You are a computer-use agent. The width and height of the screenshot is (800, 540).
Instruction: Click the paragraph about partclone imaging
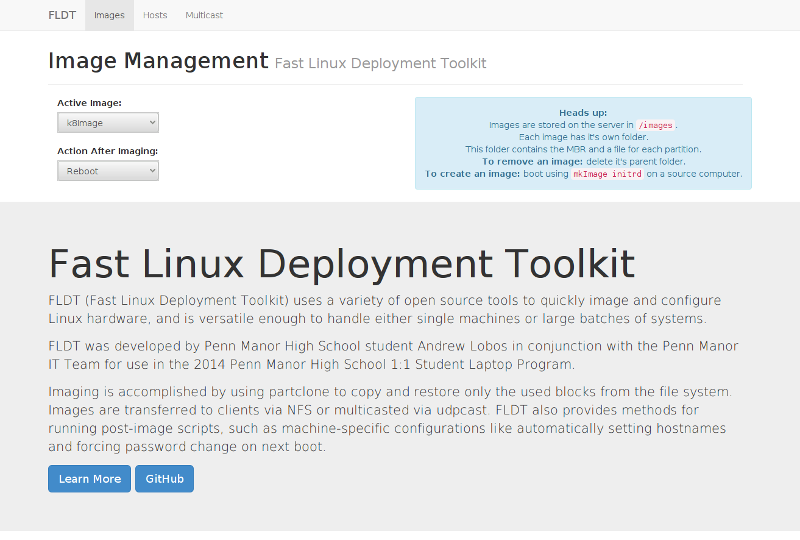(x=390, y=419)
